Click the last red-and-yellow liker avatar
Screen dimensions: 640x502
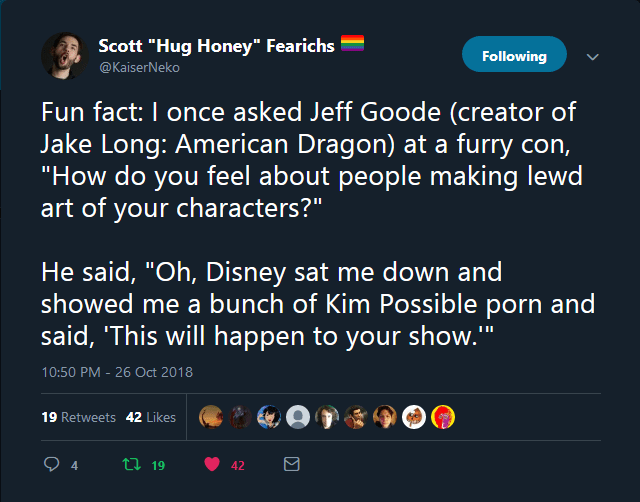tap(442, 417)
